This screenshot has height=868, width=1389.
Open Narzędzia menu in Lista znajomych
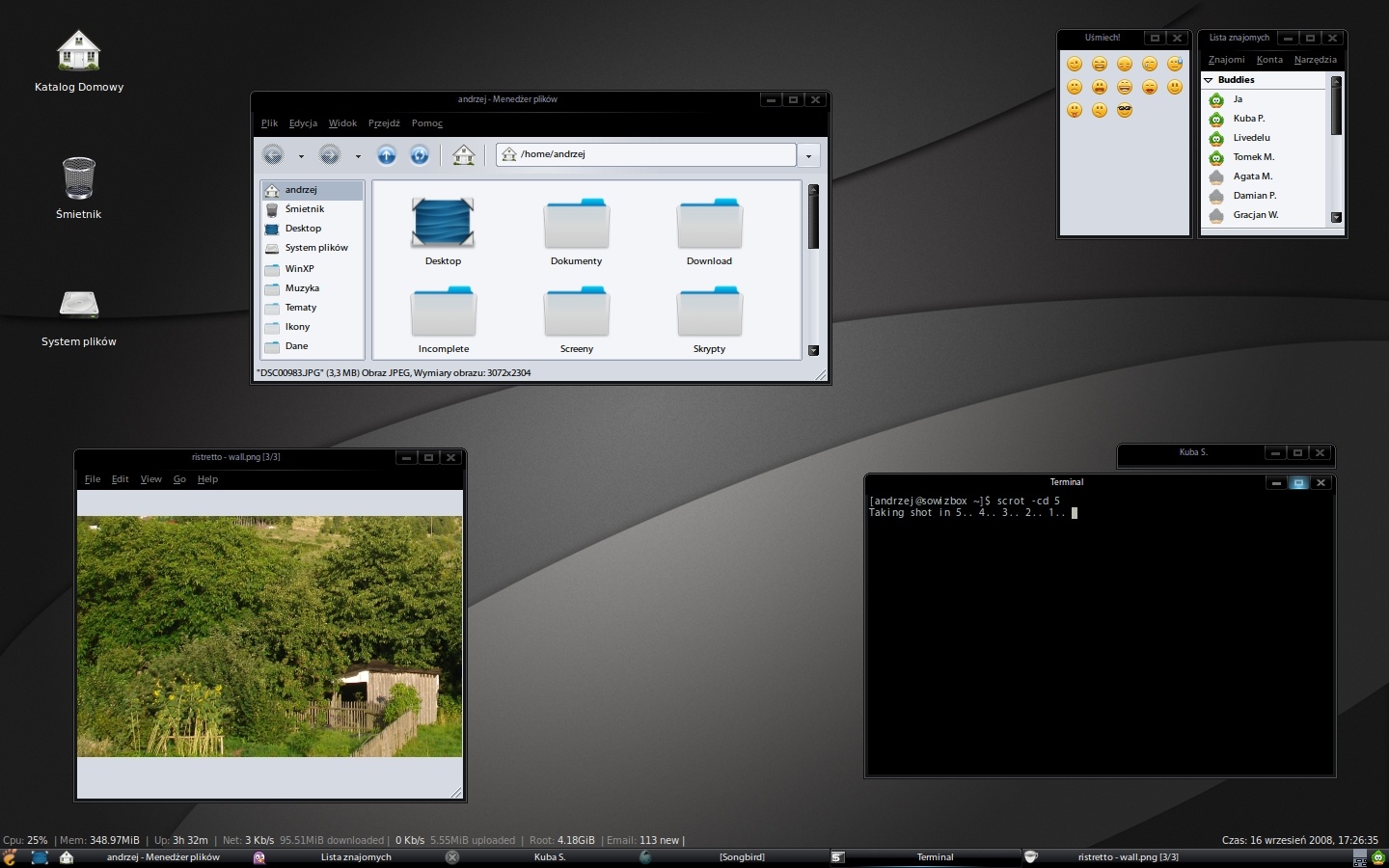pos(1316,60)
